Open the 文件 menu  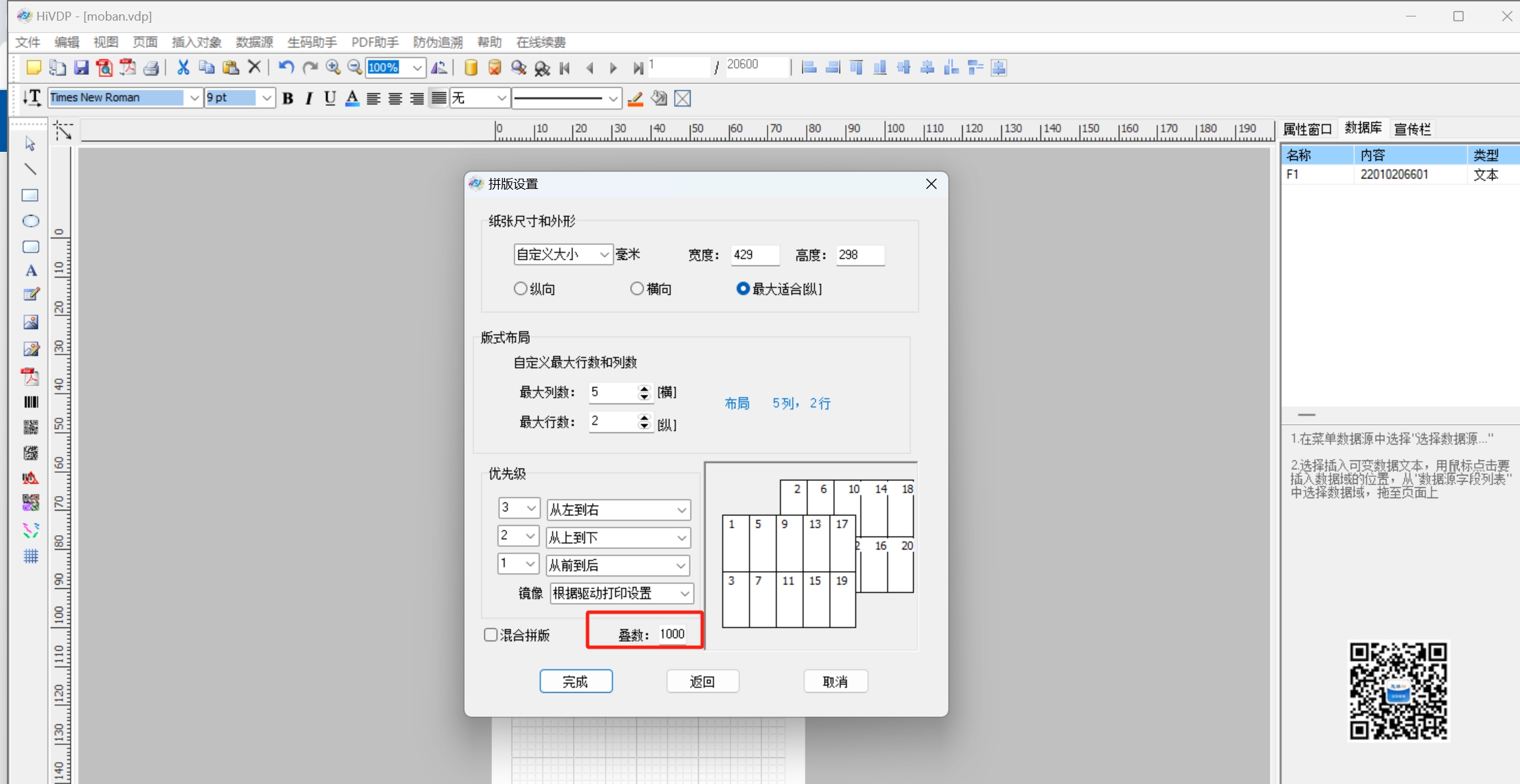[27, 43]
